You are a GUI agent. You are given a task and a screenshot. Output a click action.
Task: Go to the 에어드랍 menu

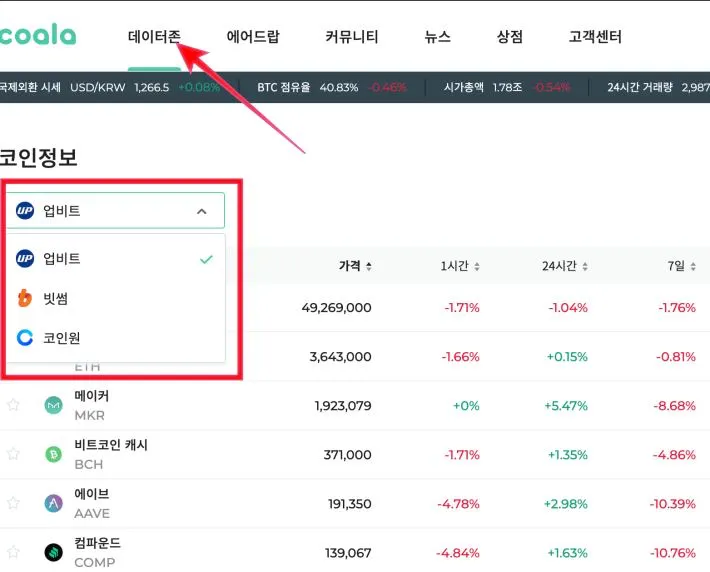tap(253, 37)
